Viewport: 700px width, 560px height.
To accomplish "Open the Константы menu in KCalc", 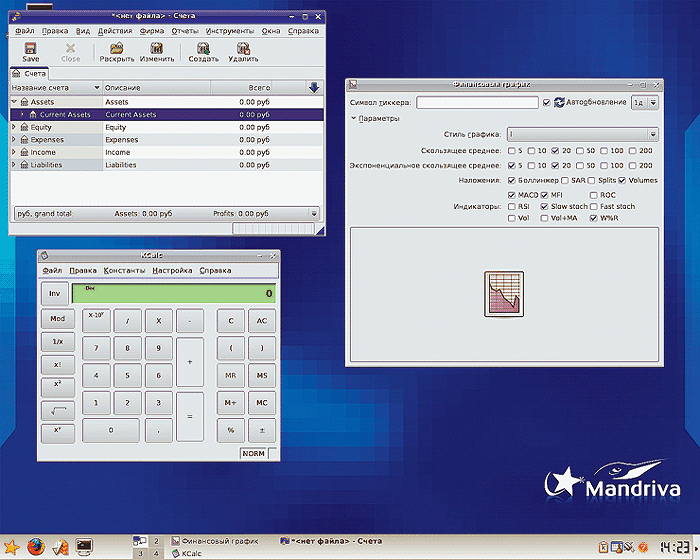I will pos(125,271).
